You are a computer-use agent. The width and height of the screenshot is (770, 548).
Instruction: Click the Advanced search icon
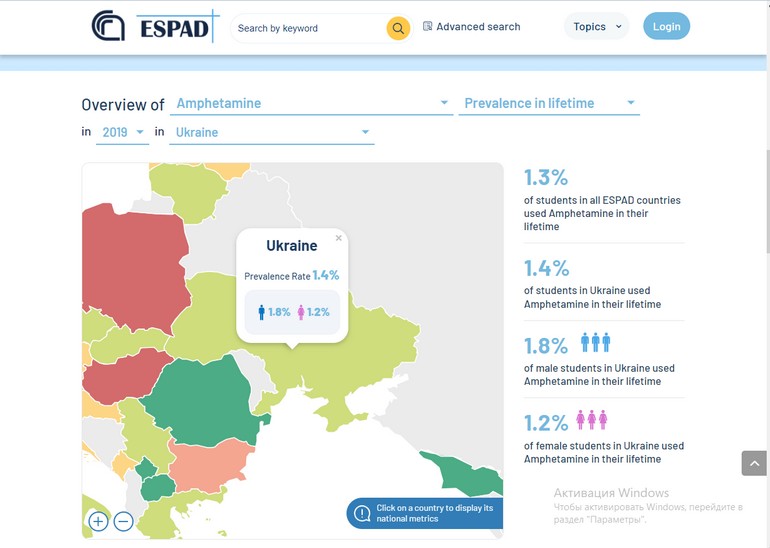(x=428, y=27)
